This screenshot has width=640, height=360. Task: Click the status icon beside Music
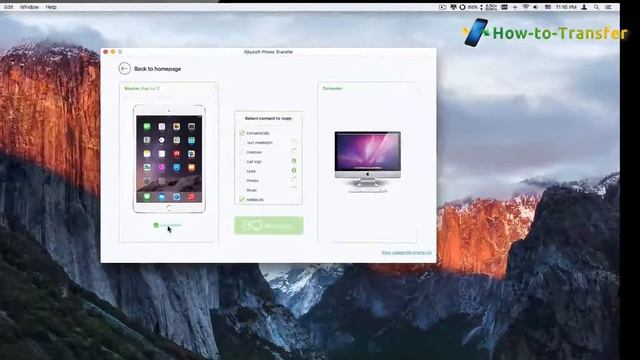click(x=294, y=189)
